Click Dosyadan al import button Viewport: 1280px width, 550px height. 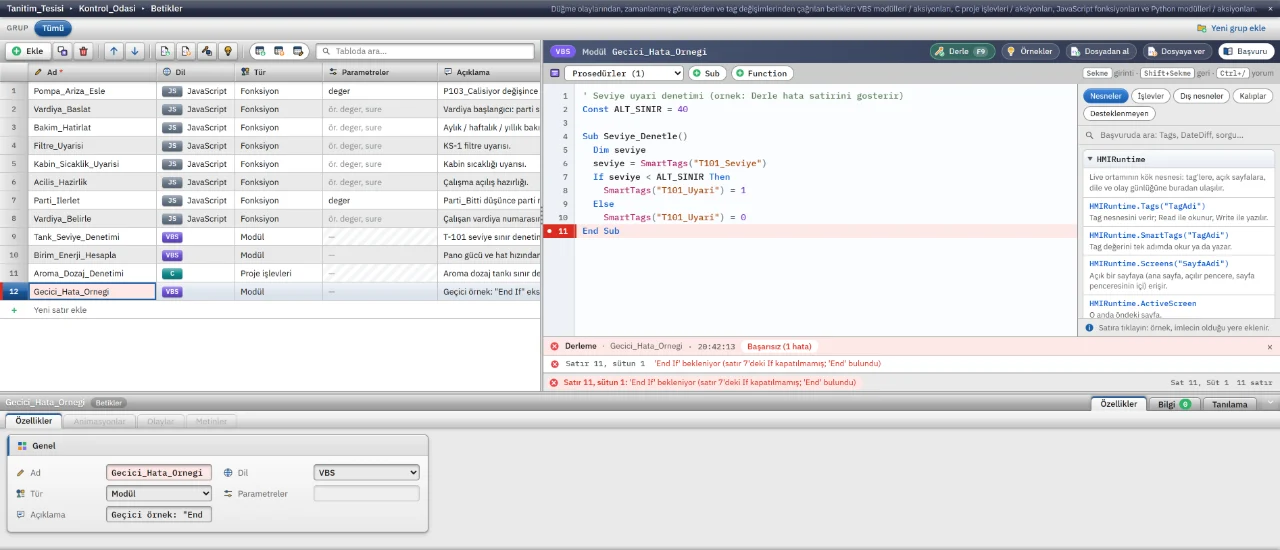tap(1101, 51)
